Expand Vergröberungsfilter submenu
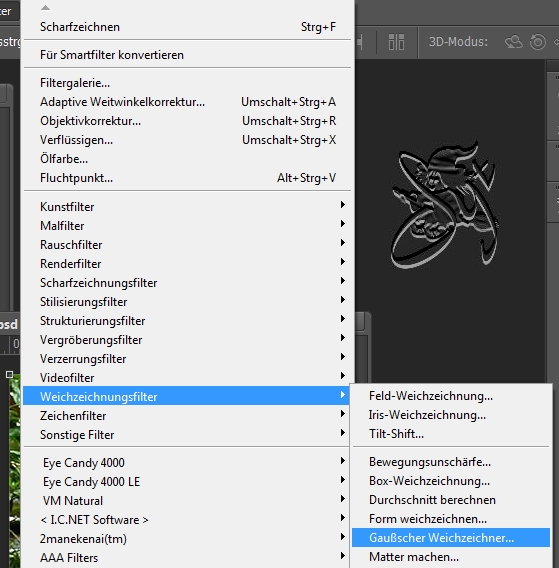This screenshot has height=568, width=559. pos(187,340)
